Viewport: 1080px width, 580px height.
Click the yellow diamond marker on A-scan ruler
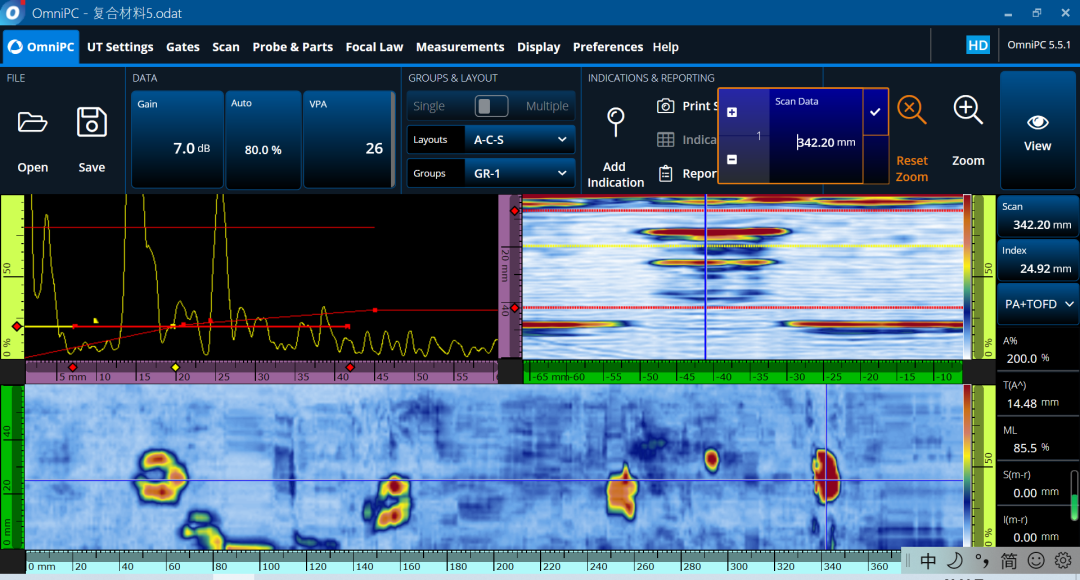click(x=176, y=368)
